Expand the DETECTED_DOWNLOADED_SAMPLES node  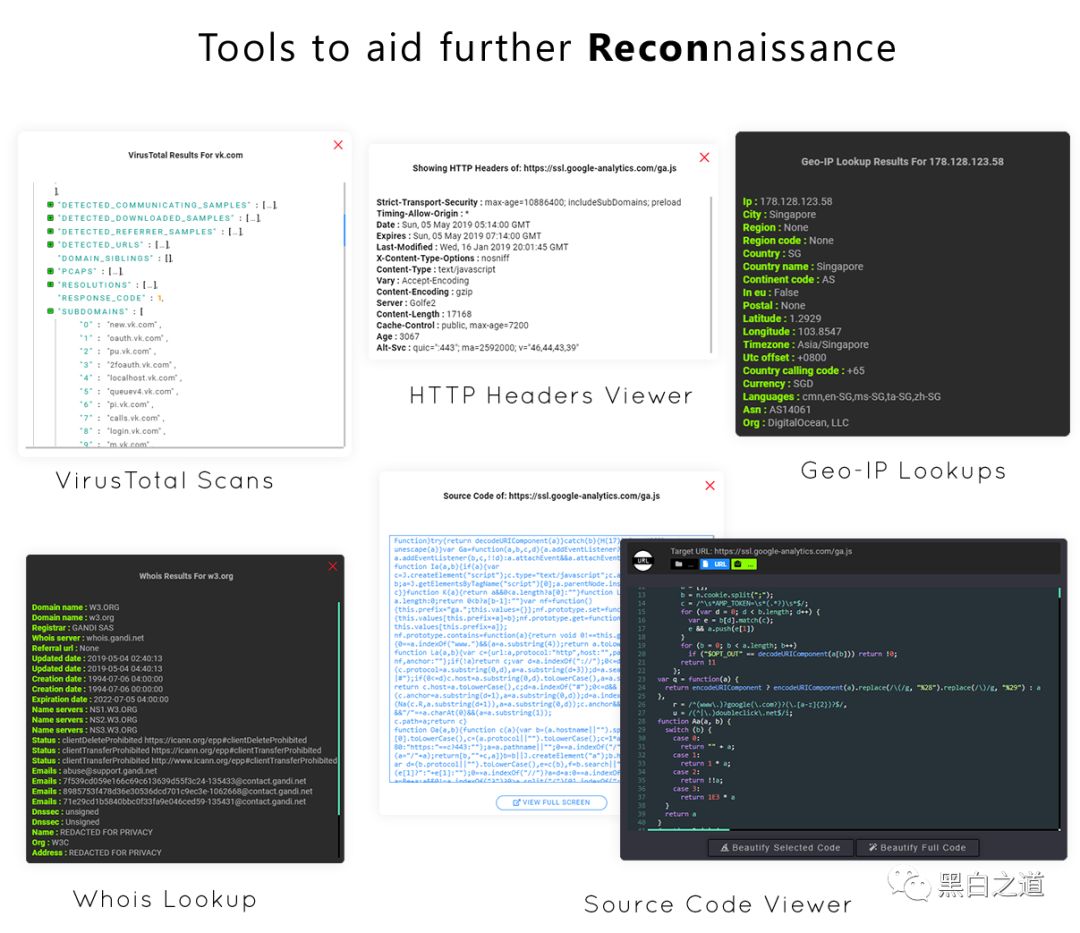50,218
